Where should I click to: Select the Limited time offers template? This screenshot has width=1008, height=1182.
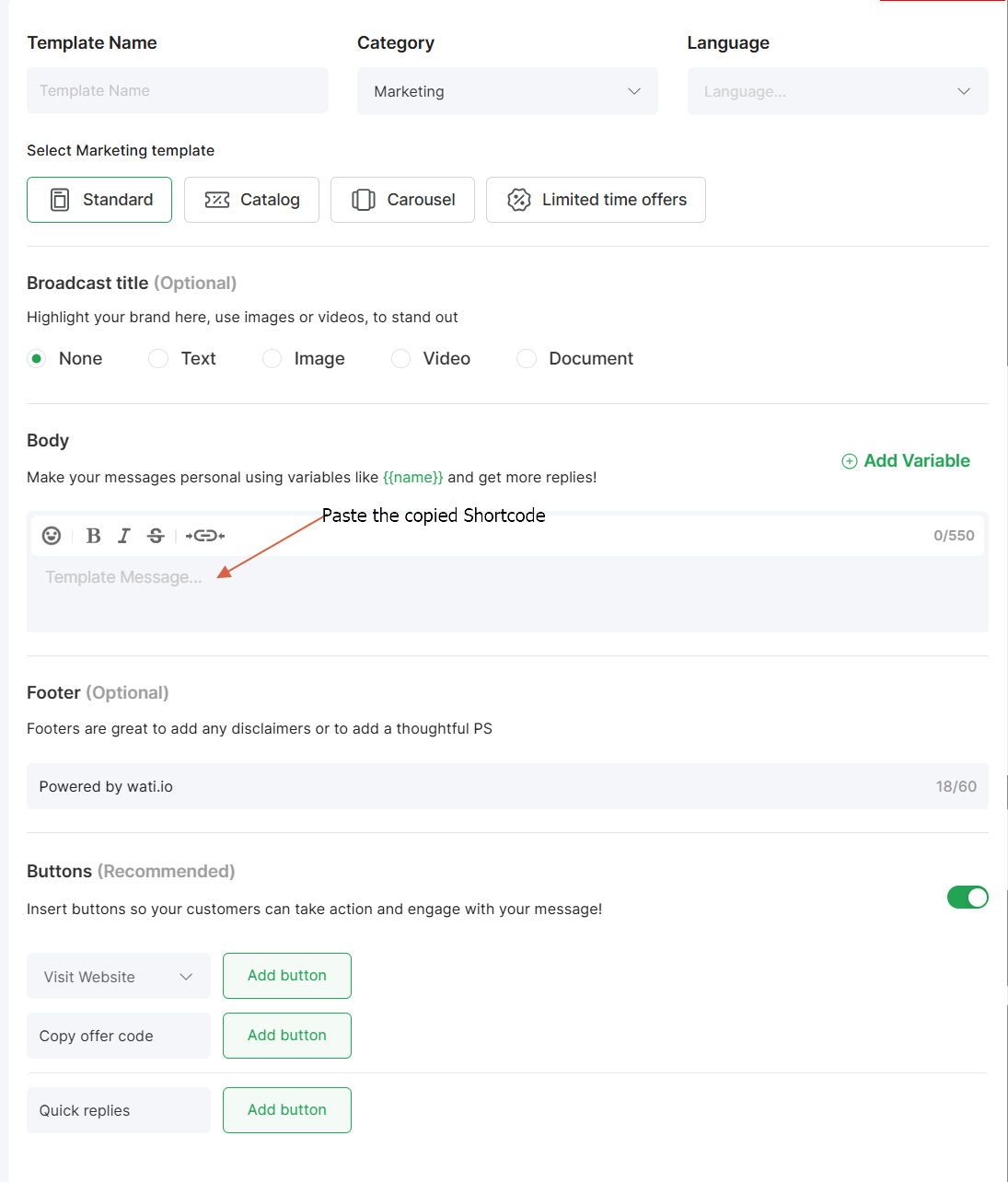596,200
